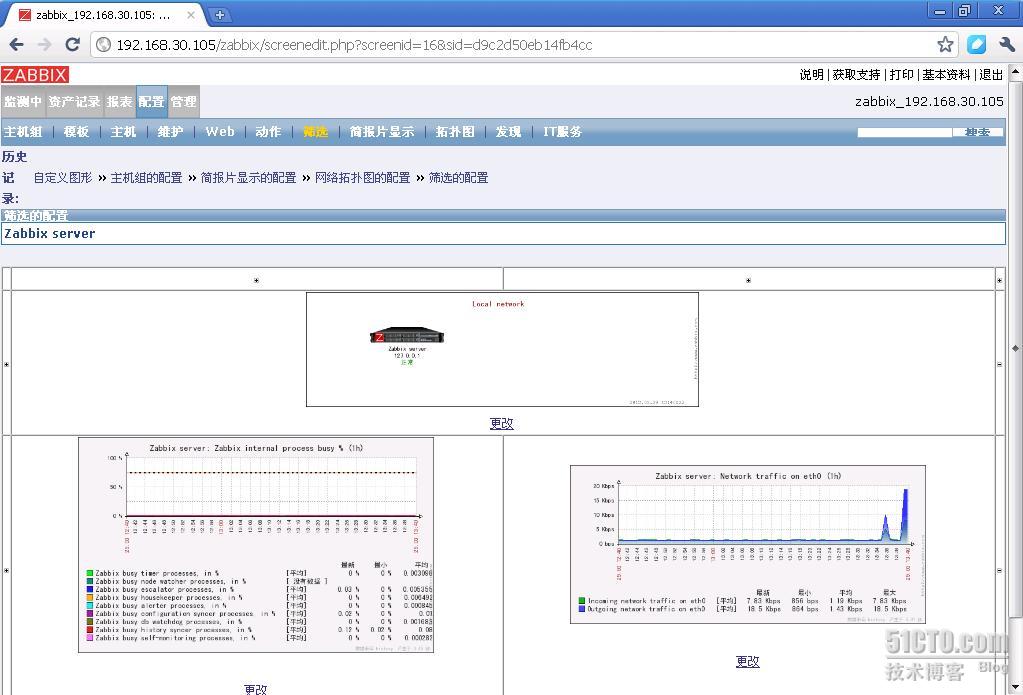Open the 监测中 main menu tab
This screenshot has width=1023, height=695.
pos(23,102)
